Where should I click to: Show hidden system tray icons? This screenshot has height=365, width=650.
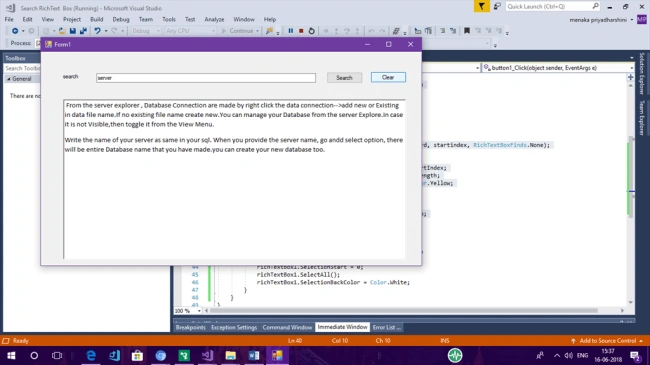(557, 355)
